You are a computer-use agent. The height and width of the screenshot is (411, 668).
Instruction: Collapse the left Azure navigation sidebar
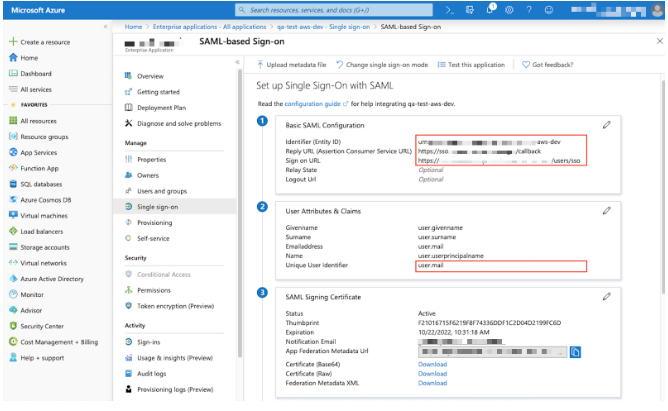pos(107,26)
